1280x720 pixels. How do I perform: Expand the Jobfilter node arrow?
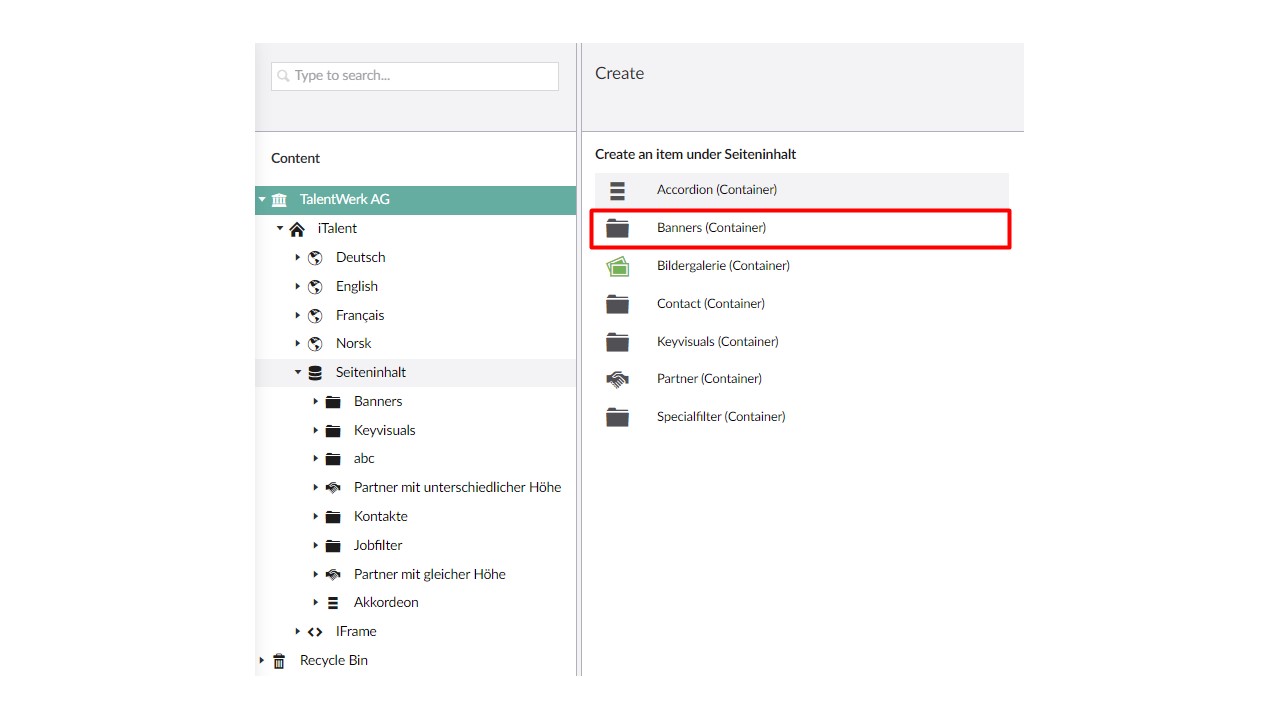[316, 546]
